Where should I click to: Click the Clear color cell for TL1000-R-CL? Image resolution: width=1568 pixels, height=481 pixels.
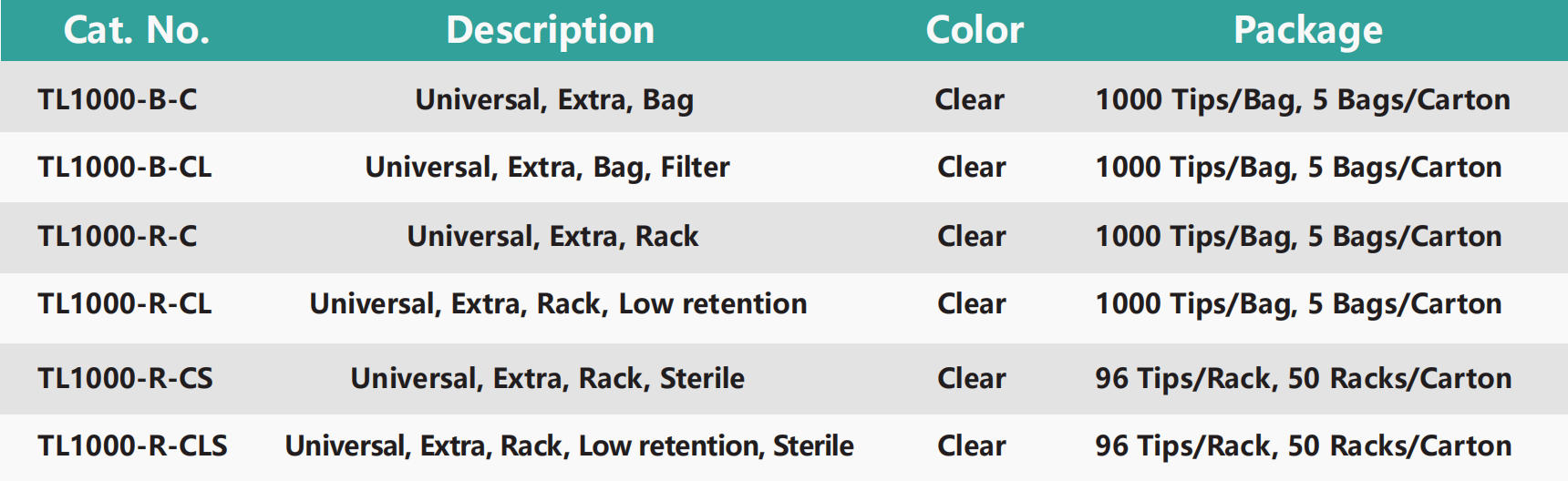tap(972, 303)
